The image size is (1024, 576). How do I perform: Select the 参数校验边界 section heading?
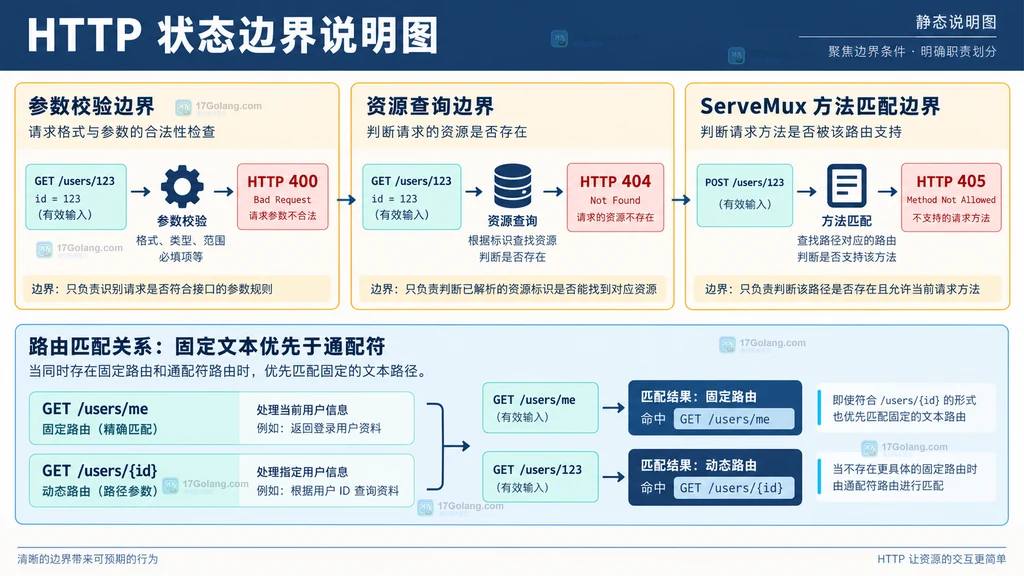[x=91, y=106]
